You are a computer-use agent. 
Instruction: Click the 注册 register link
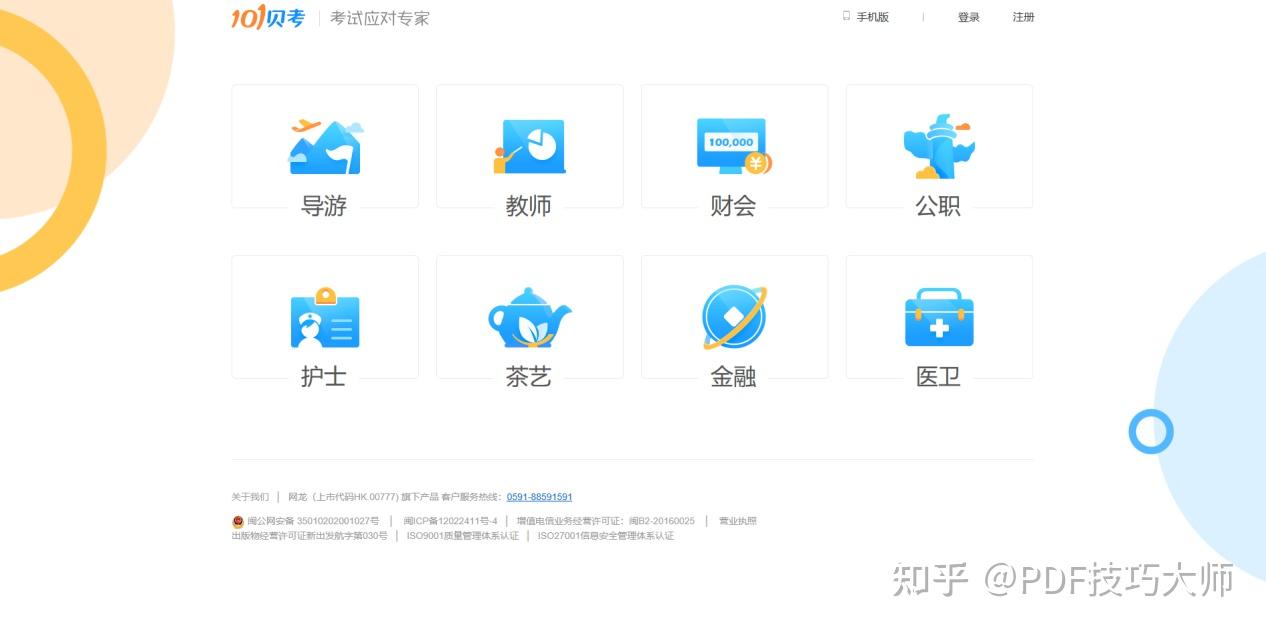pyautogui.click(x=1023, y=17)
